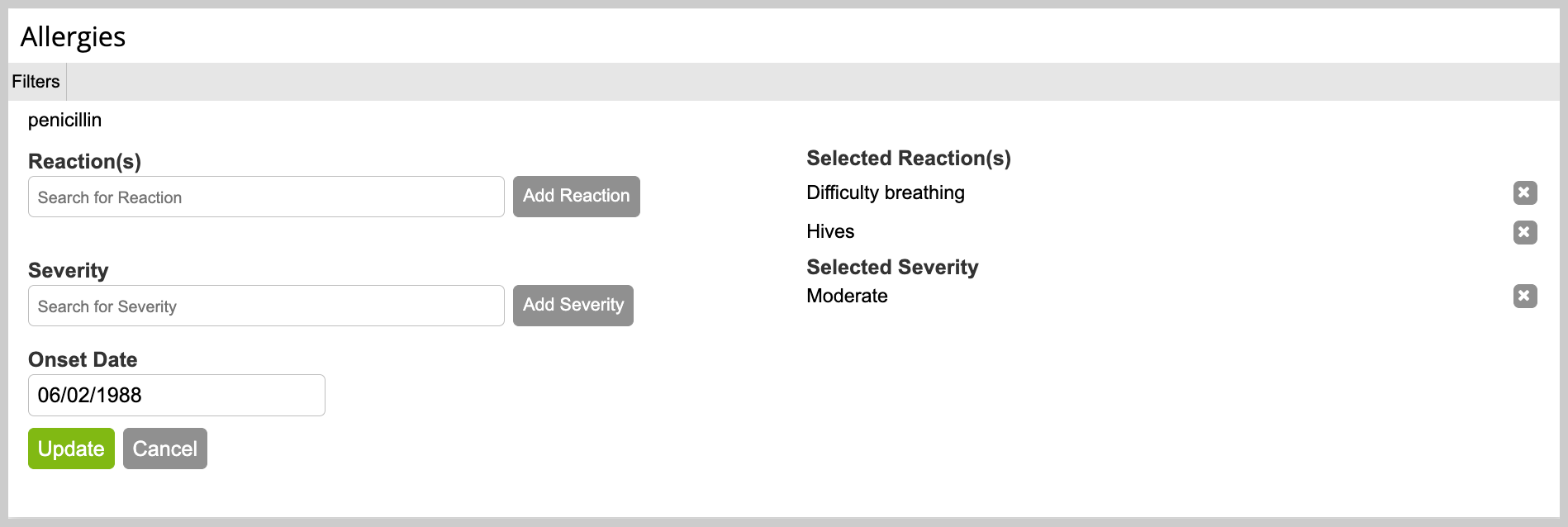Click the Moderate severity entry
The width and height of the screenshot is (1568, 527).
[847, 296]
